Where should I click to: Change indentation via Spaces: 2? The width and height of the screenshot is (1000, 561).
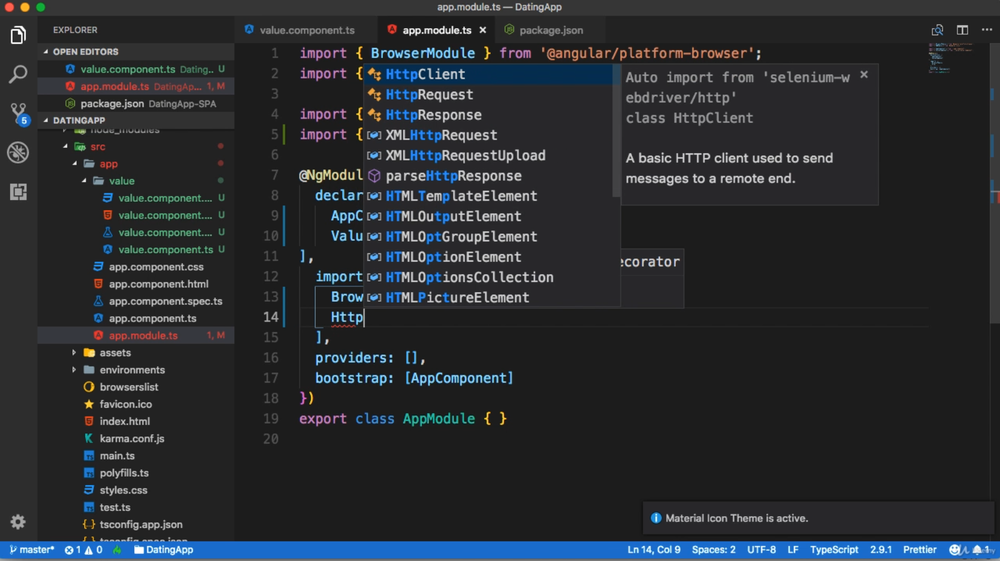(713, 550)
